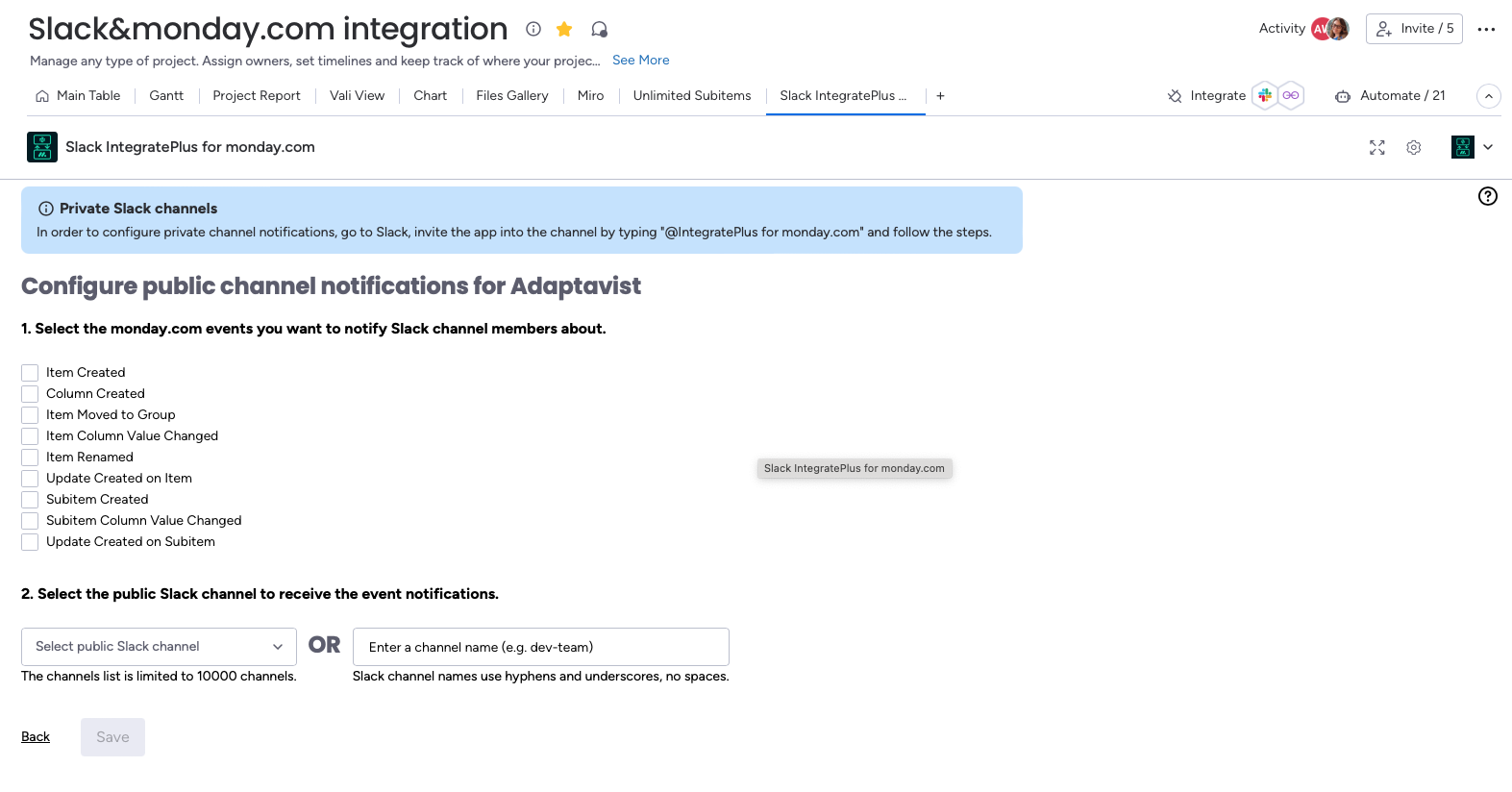This screenshot has width=1512, height=792.
Task: Collapse the board header with the chevron-up button
Action: click(x=1488, y=96)
